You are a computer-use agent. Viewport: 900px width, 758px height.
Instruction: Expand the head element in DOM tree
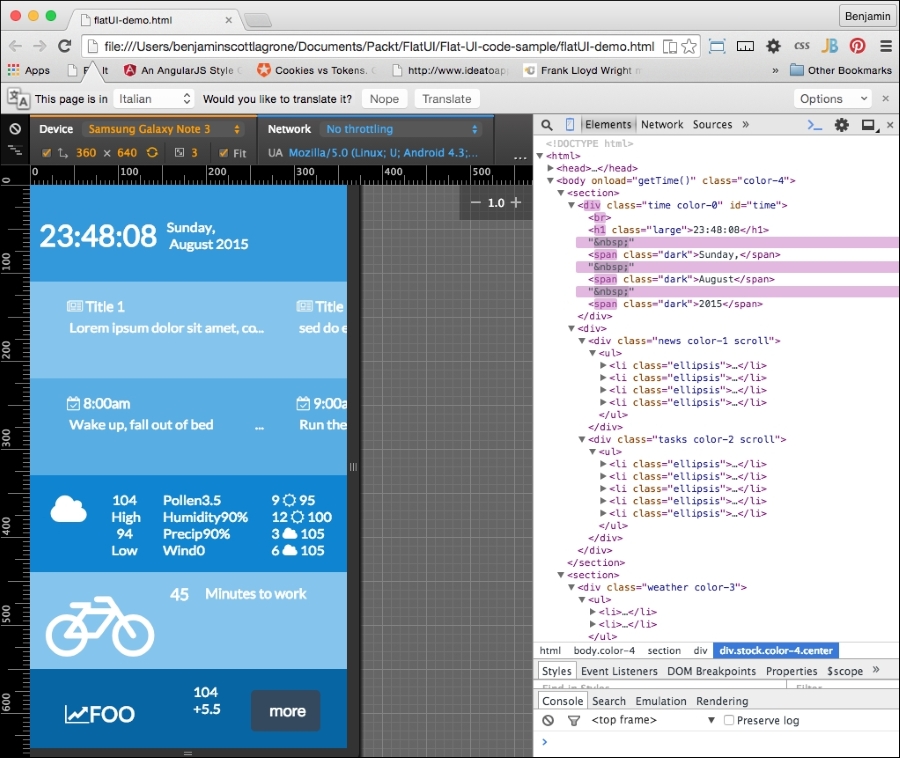pos(551,168)
